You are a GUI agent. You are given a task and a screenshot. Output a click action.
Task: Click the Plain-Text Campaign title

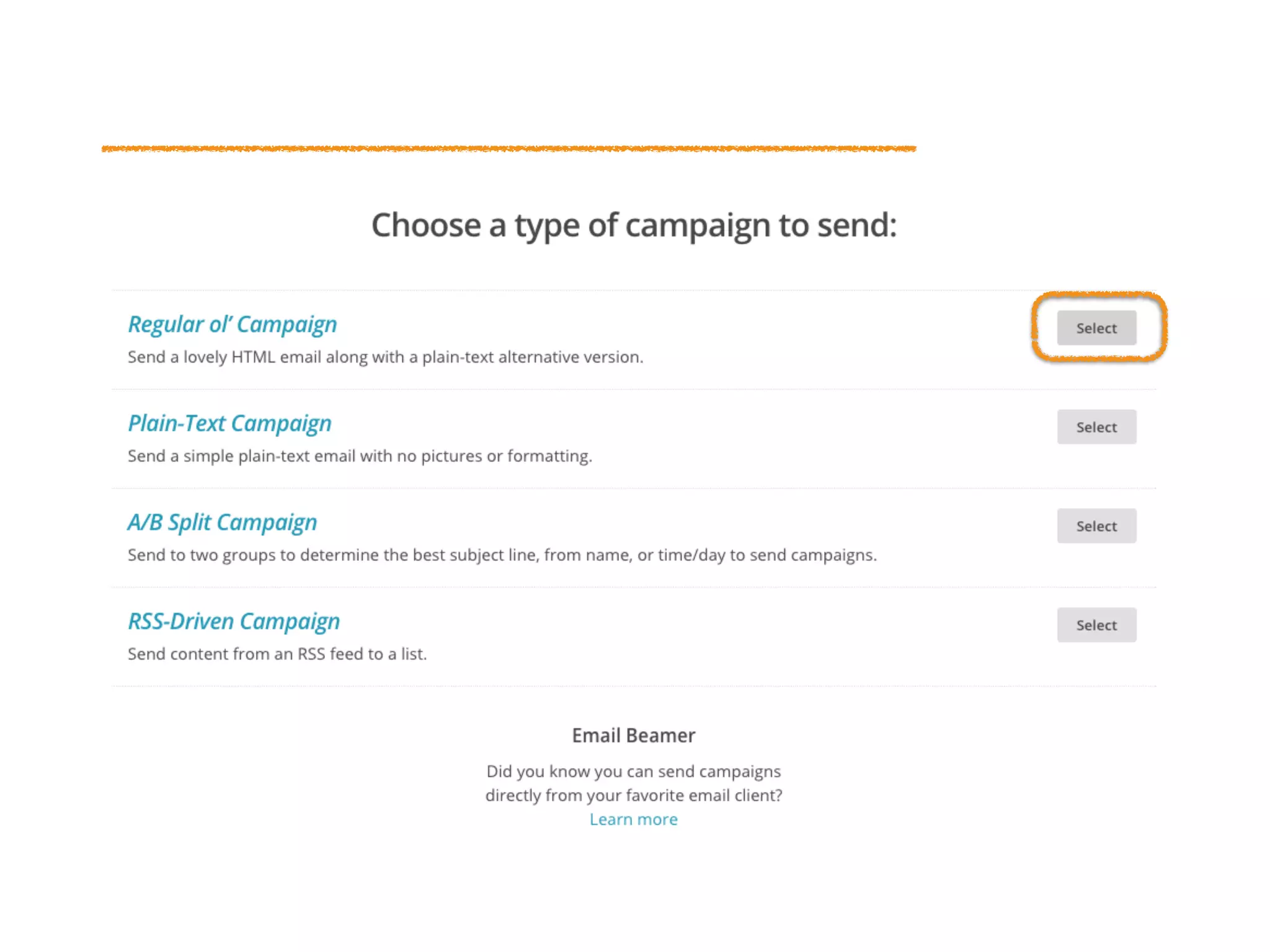pyautogui.click(x=229, y=423)
